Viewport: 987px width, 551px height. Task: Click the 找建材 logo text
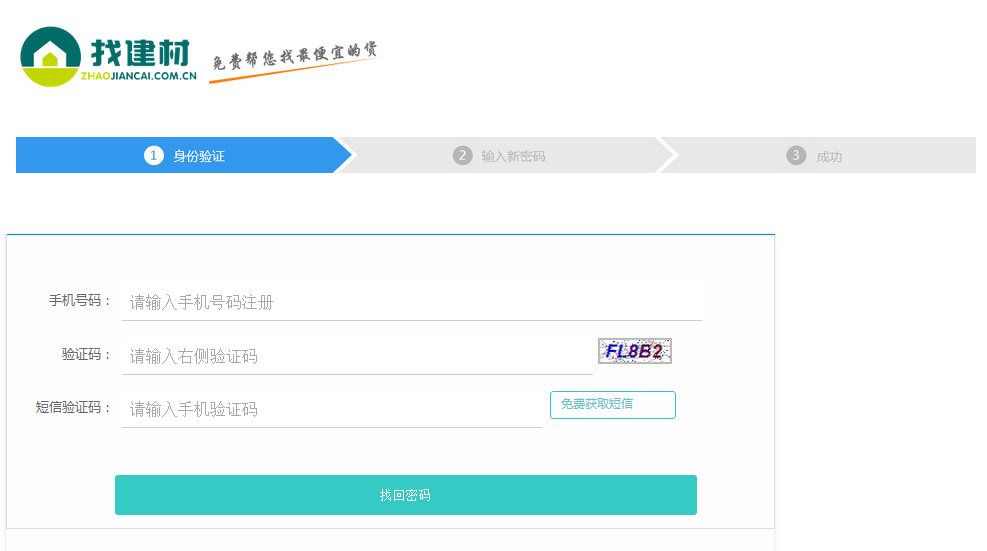(x=140, y=53)
